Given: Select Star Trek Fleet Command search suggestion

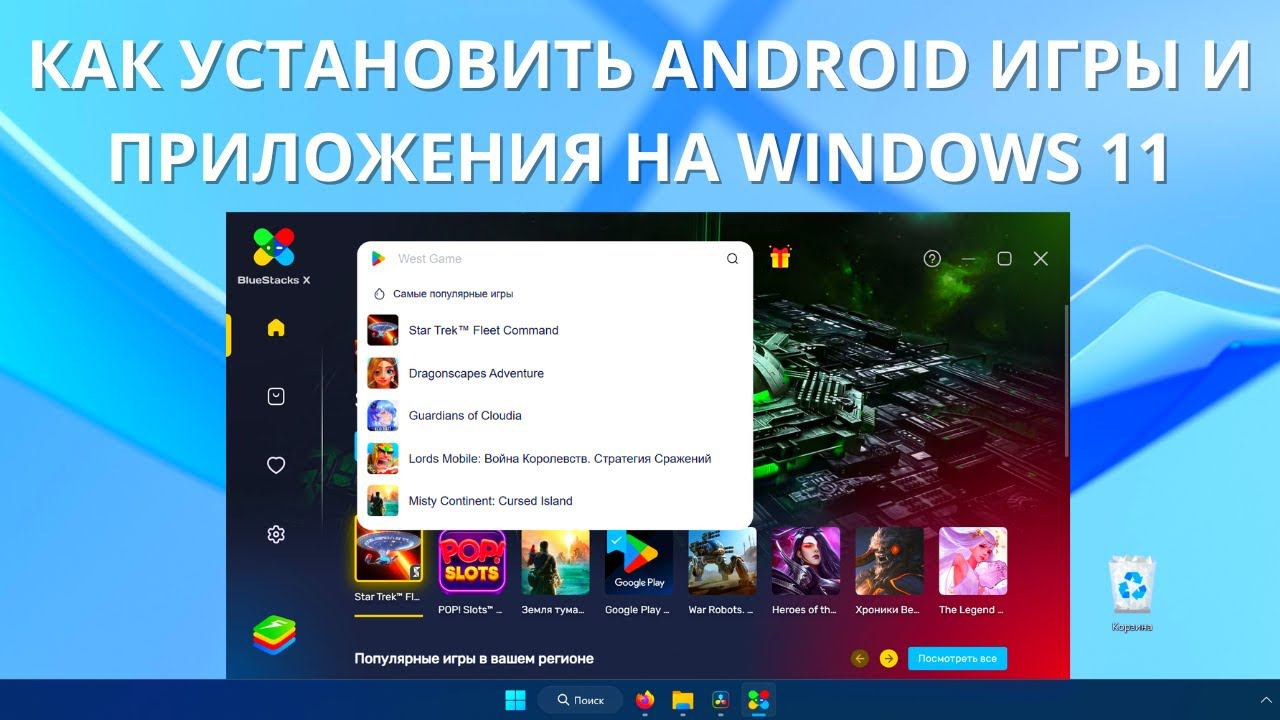Looking at the screenshot, I should click(x=555, y=330).
